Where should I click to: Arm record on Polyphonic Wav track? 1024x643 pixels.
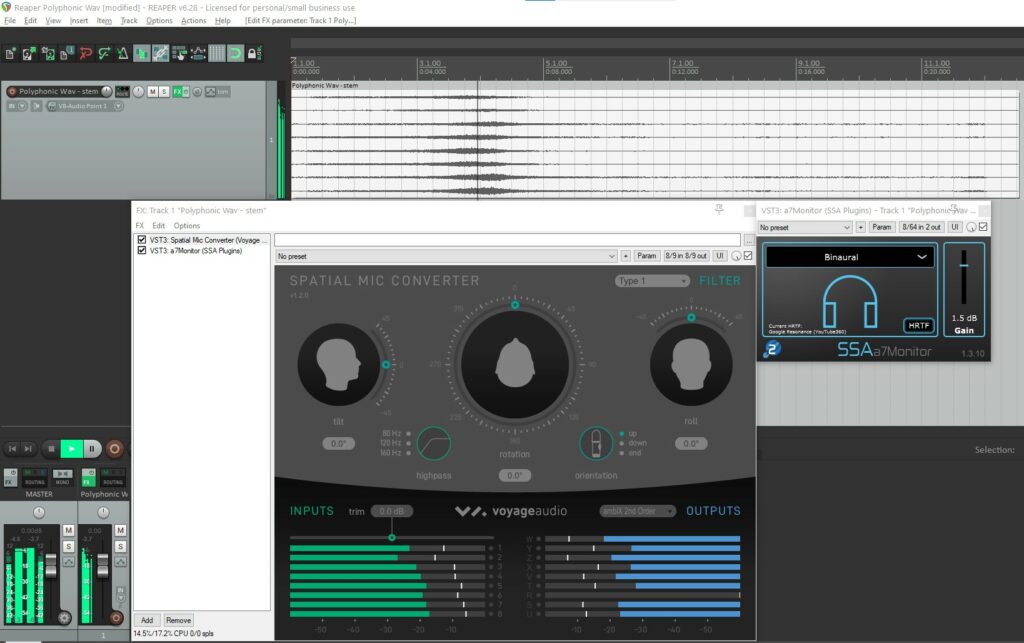point(11,91)
